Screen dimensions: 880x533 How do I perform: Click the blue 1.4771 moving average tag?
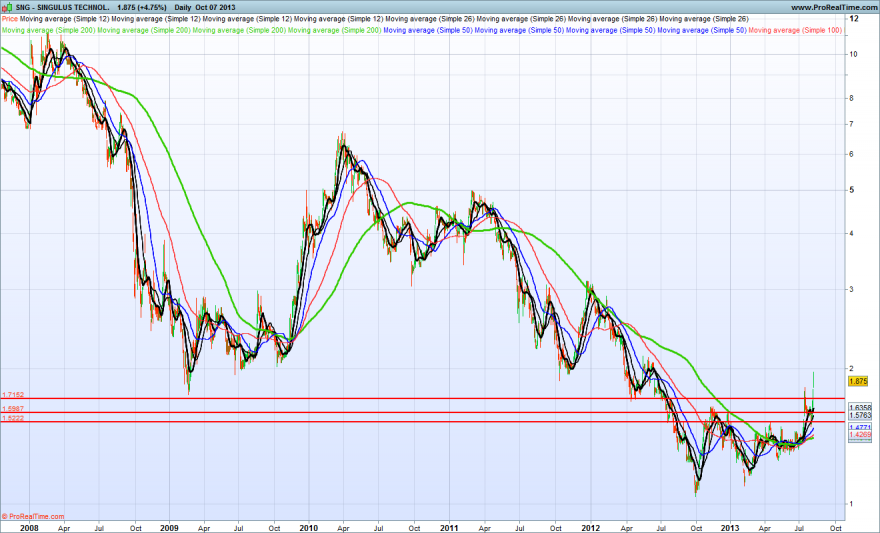pos(860,428)
